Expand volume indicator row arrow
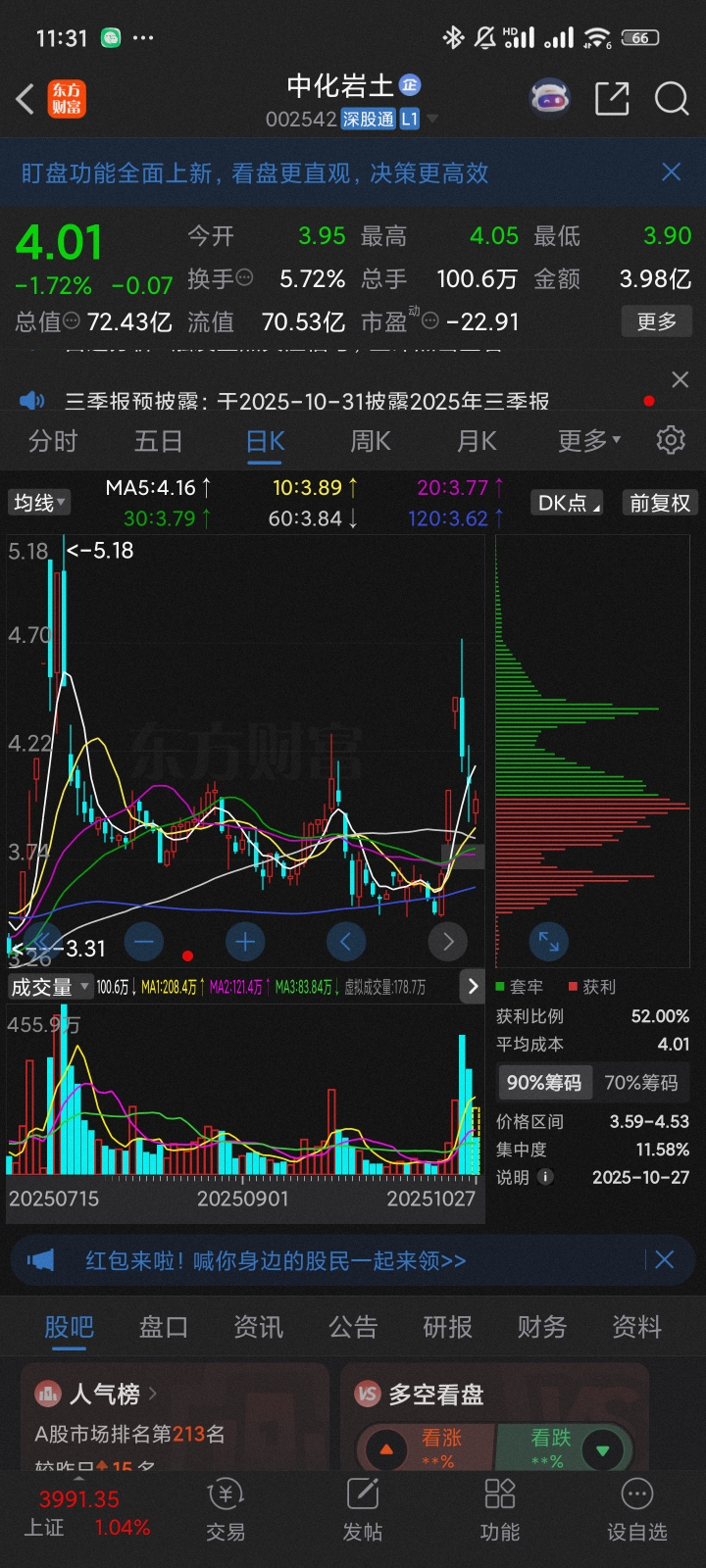Screen dimensions: 706x1568 [473, 987]
